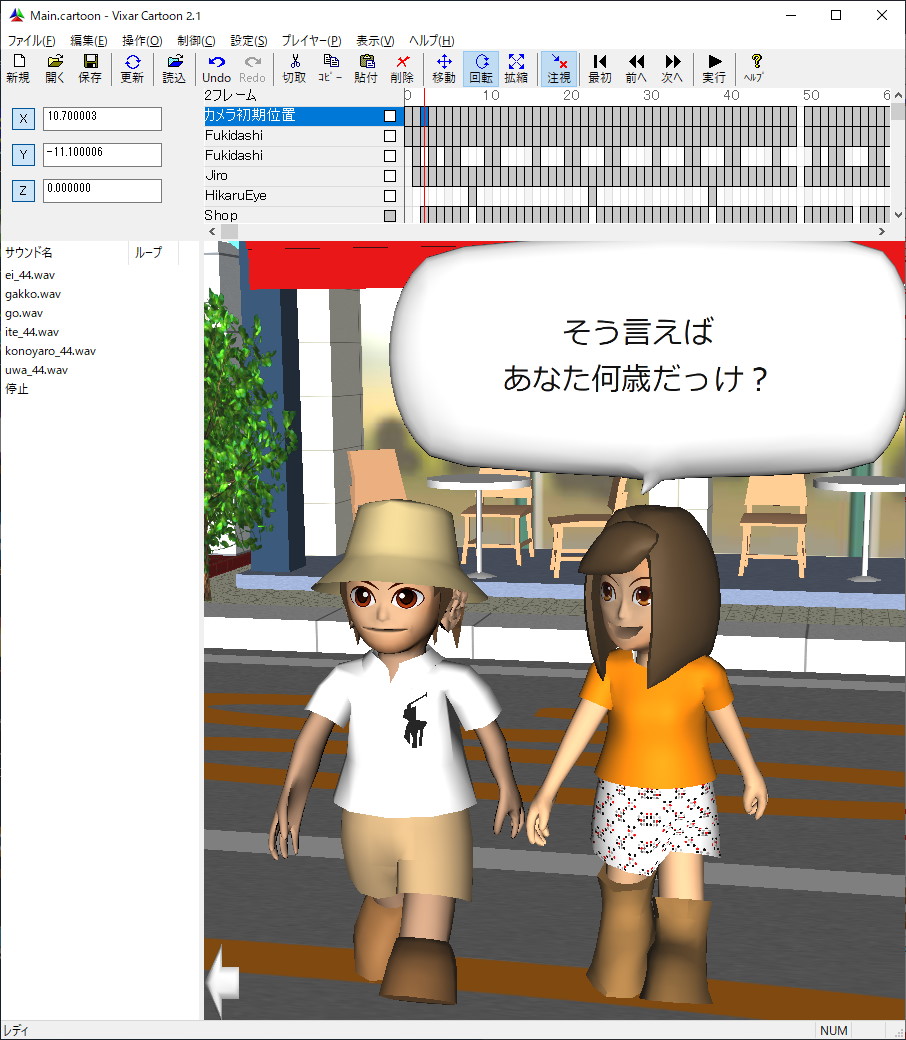Click the 保存 (Save) floppy disk icon
Viewport: 906px width, 1040px height.
point(90,68)
